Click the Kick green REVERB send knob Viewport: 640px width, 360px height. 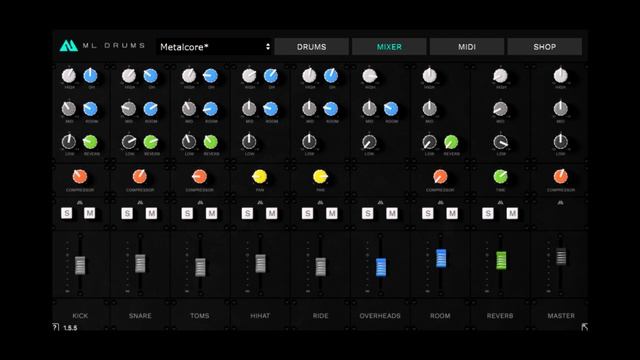(90, 142)
